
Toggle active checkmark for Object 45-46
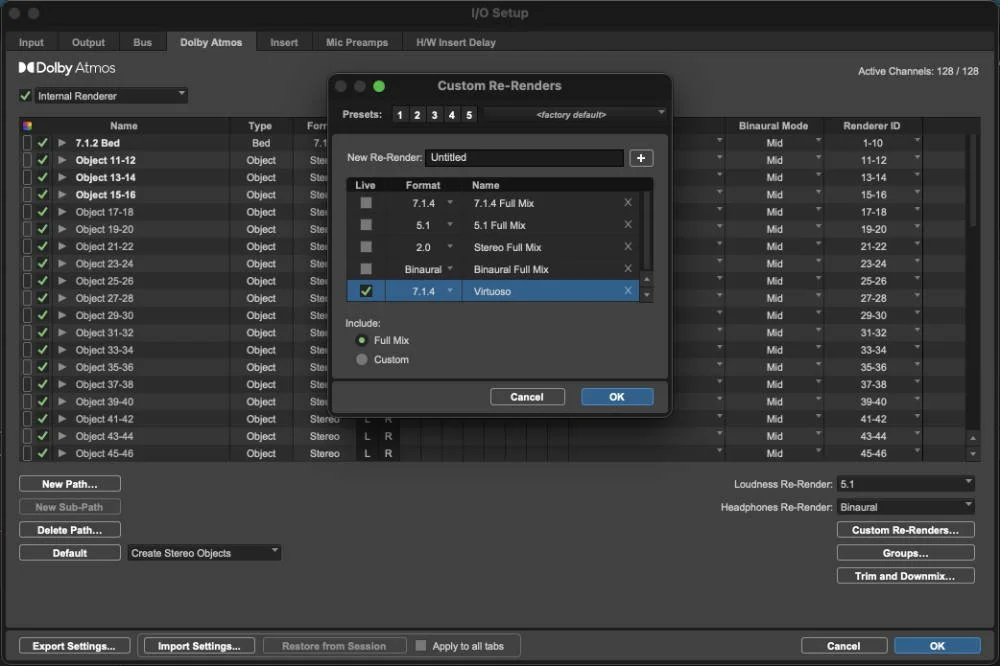coord(43,453)
